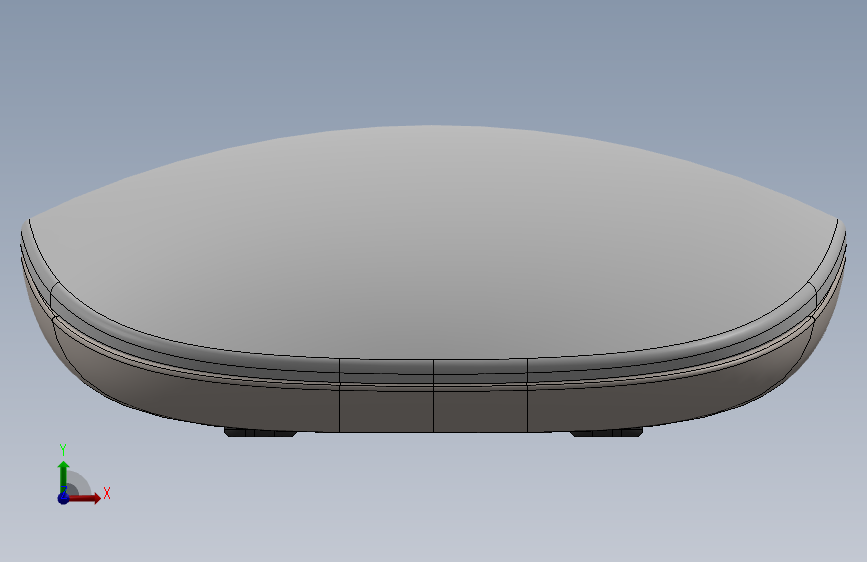
Task: Select the lower front face left of the center line
Action: click(386, 410)
